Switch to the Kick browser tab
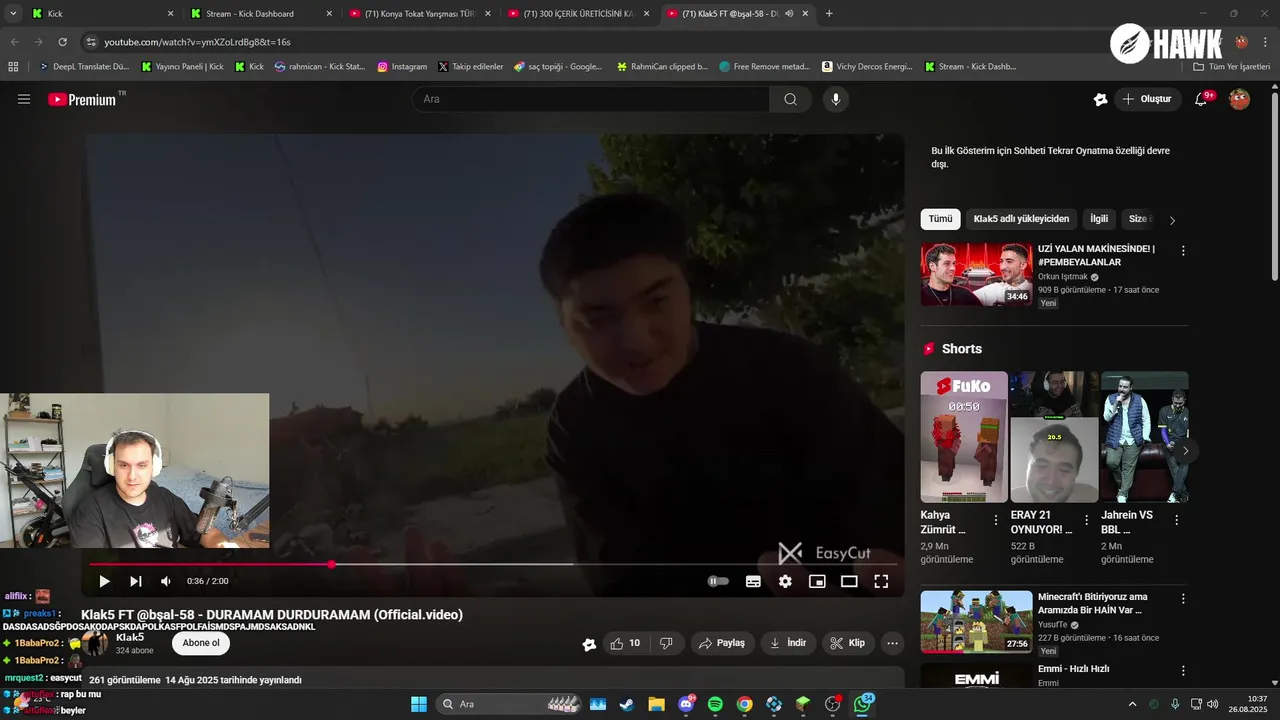Image resolution: width=1280 pixels, height=720 pixels. coord(100,14)
